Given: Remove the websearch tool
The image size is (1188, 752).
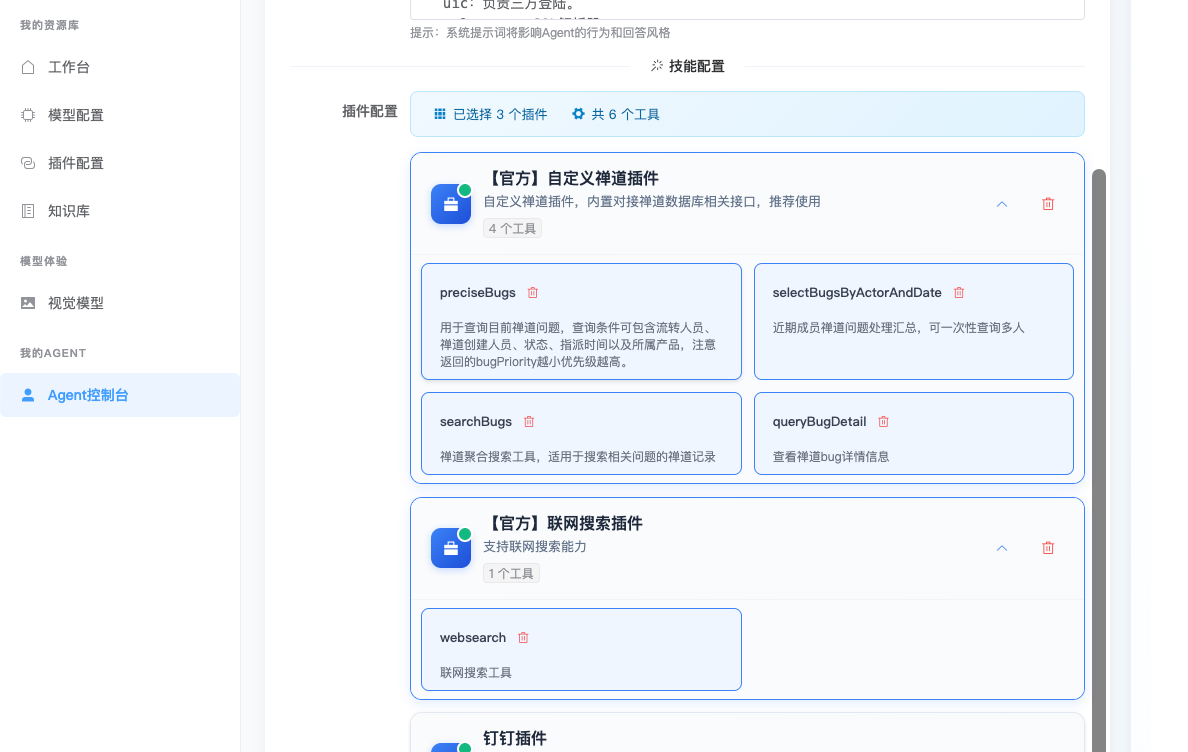Looking at the screenshot, I should [523, 638].
